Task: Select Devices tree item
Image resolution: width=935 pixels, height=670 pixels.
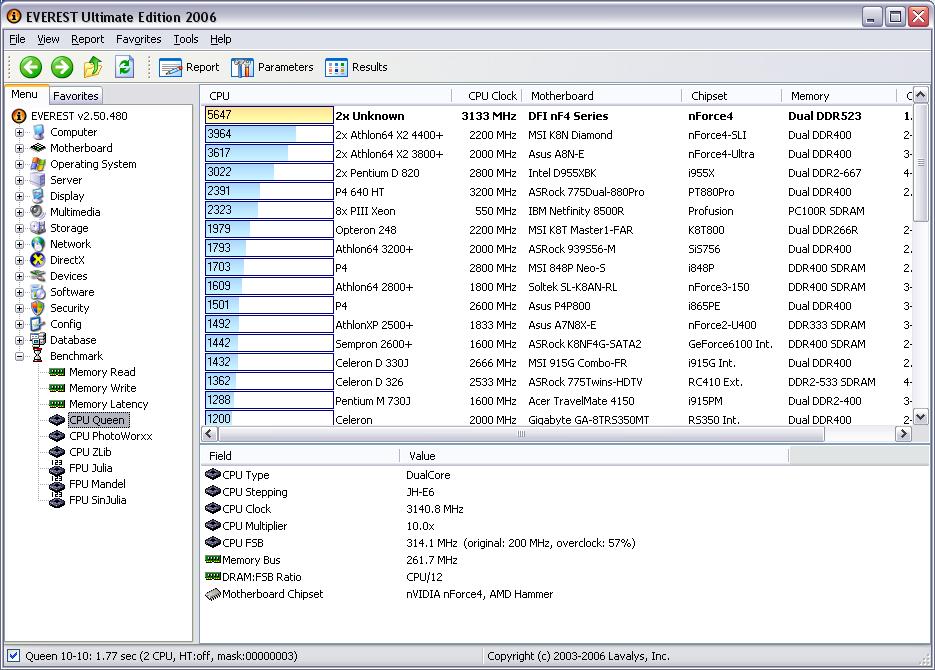Action: 69,277
